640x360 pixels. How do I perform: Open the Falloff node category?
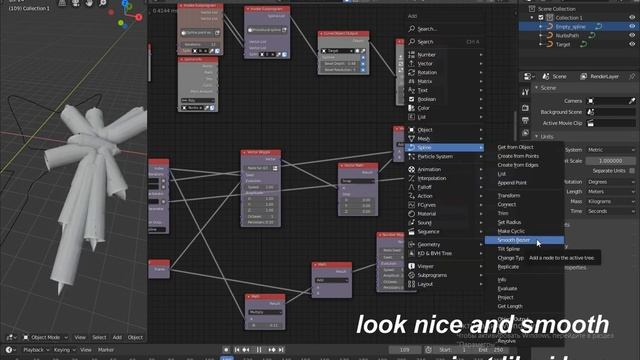pyautogui.click(x=445, y=187)
